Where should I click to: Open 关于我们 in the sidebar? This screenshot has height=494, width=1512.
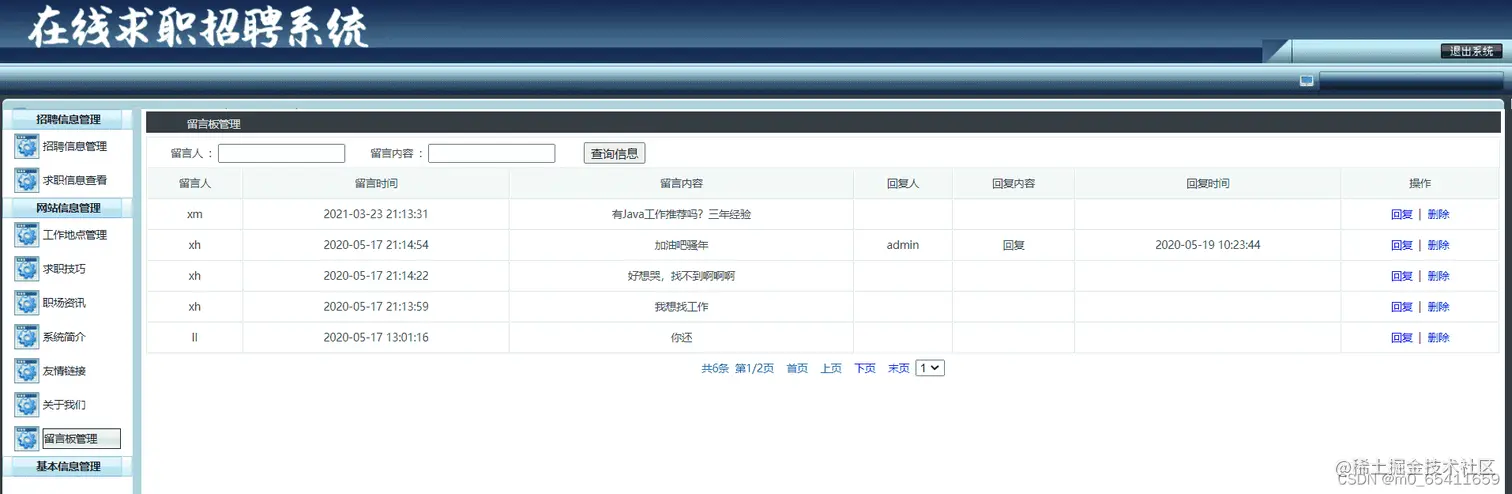click(64, 405)
